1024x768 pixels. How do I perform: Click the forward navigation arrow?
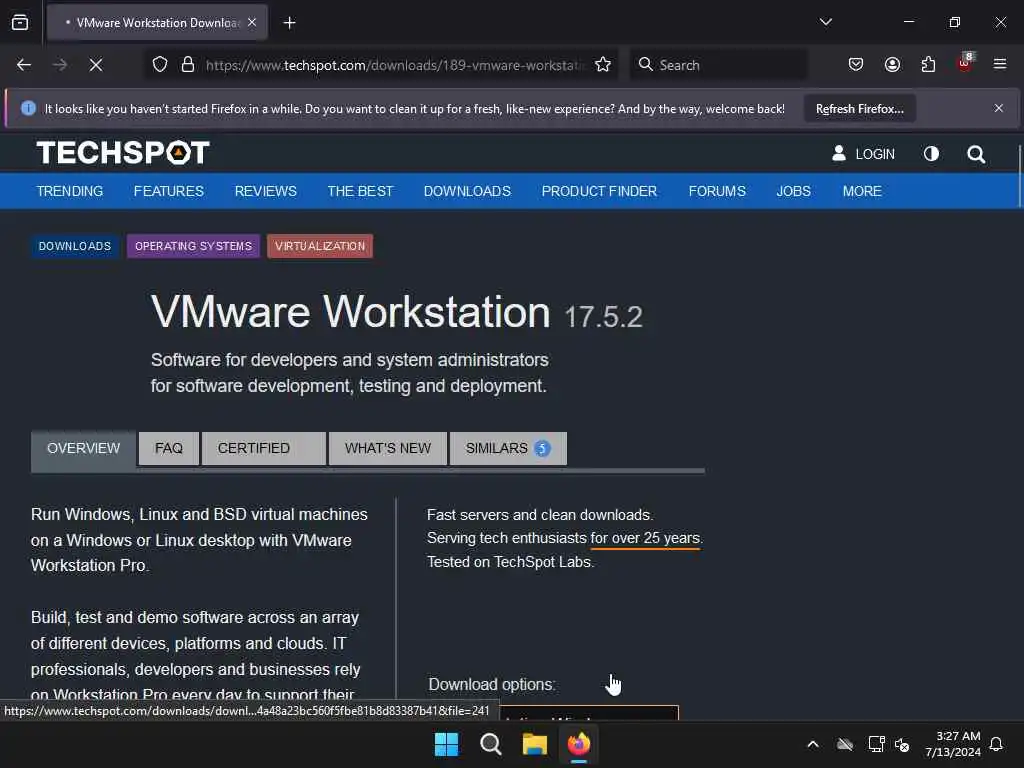[59, 65]
